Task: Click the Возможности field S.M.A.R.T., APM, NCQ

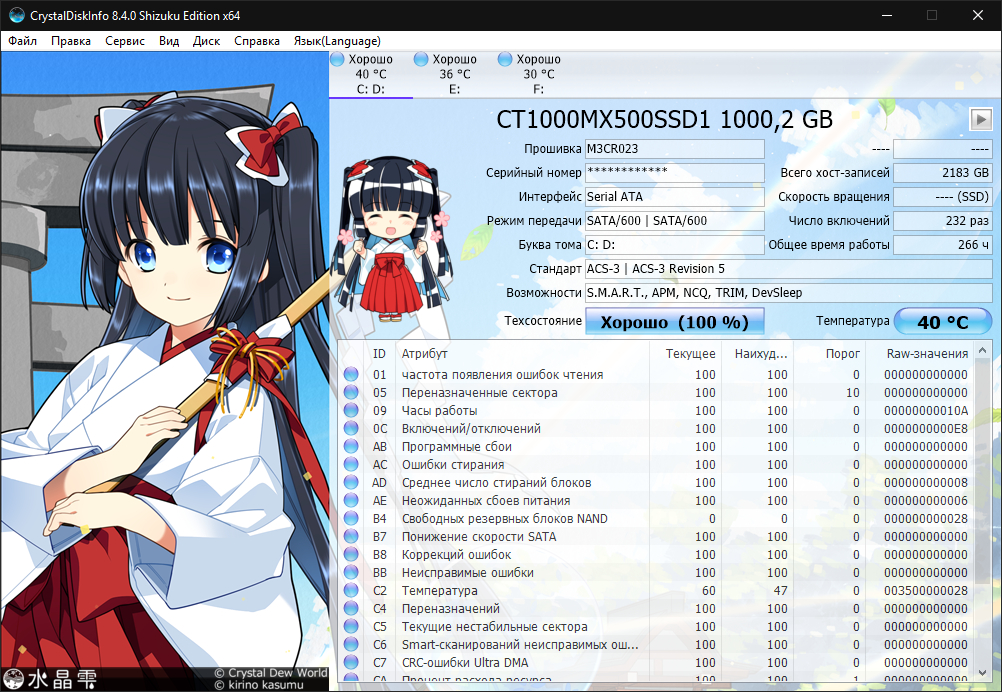Action: coord(789,293)
